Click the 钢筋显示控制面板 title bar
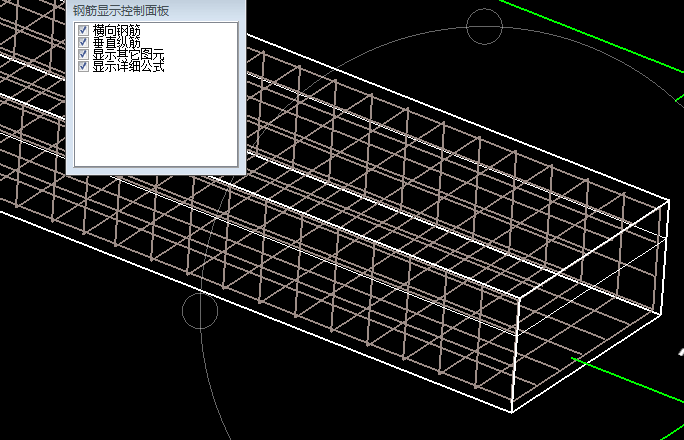Image resolution: width=684 pixels, height=440 pixels. pyautogui.click(x=156, y=10)
